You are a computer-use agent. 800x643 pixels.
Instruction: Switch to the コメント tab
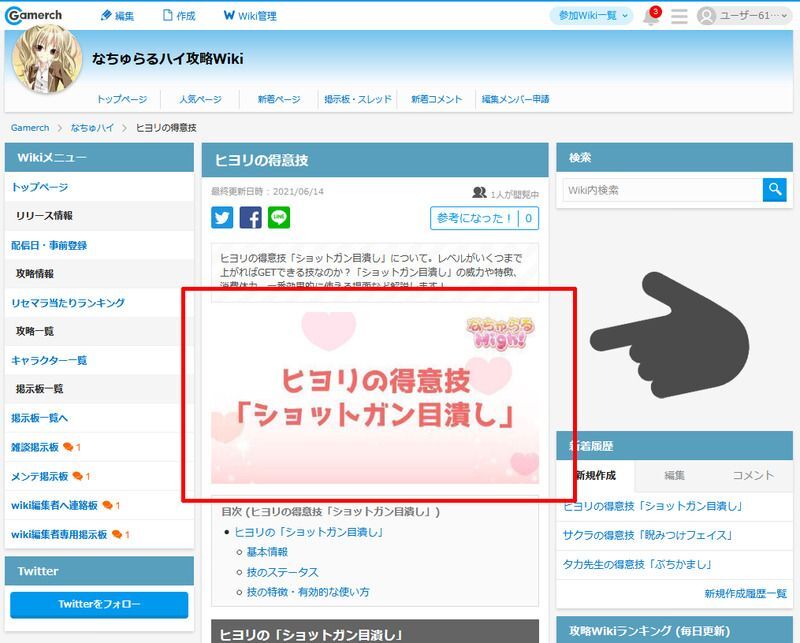[753, 475]
